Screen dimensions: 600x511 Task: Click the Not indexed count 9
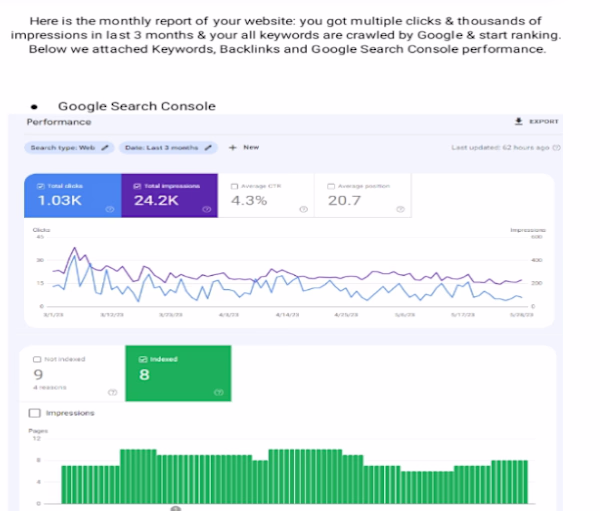pyautogui.click(x=38, y=375)
